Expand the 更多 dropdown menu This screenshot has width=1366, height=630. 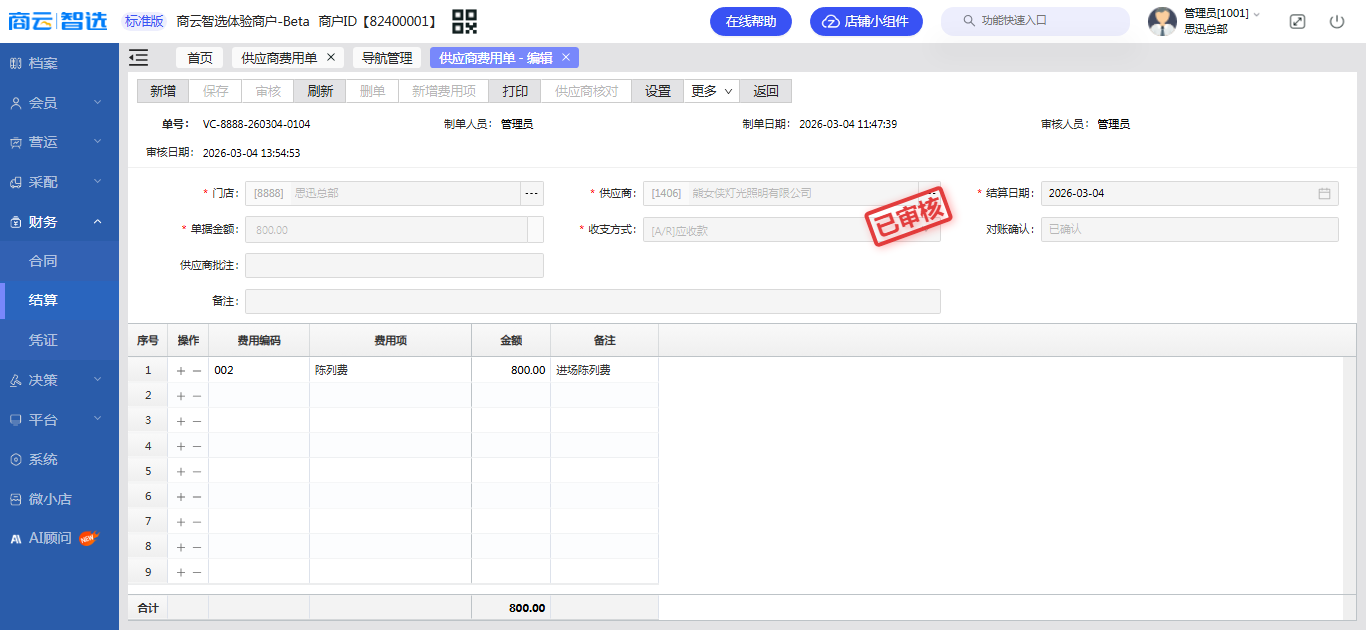coord(711,91)
